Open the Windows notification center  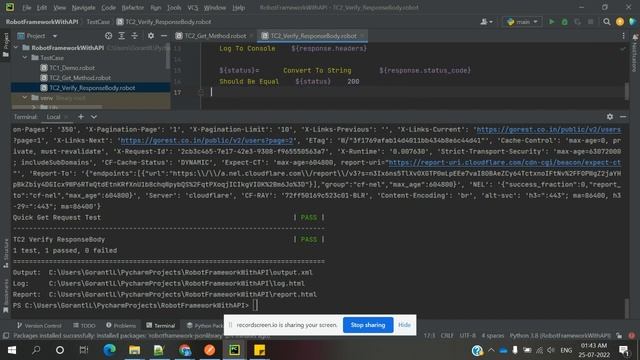click(623, 350)
